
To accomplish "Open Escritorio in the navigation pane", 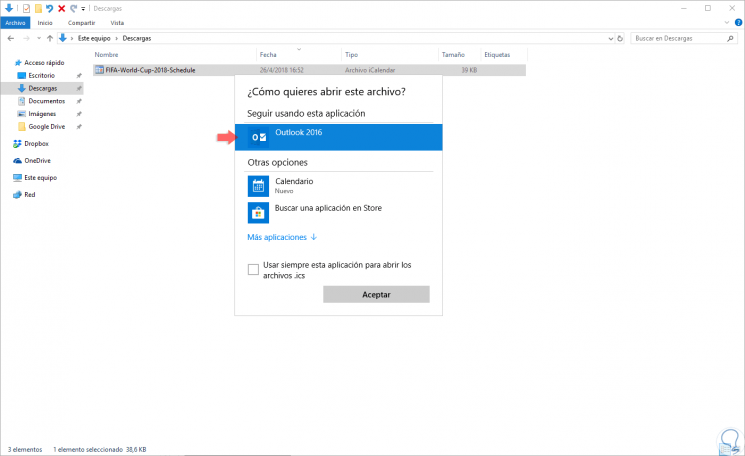I will click(41, 76).
